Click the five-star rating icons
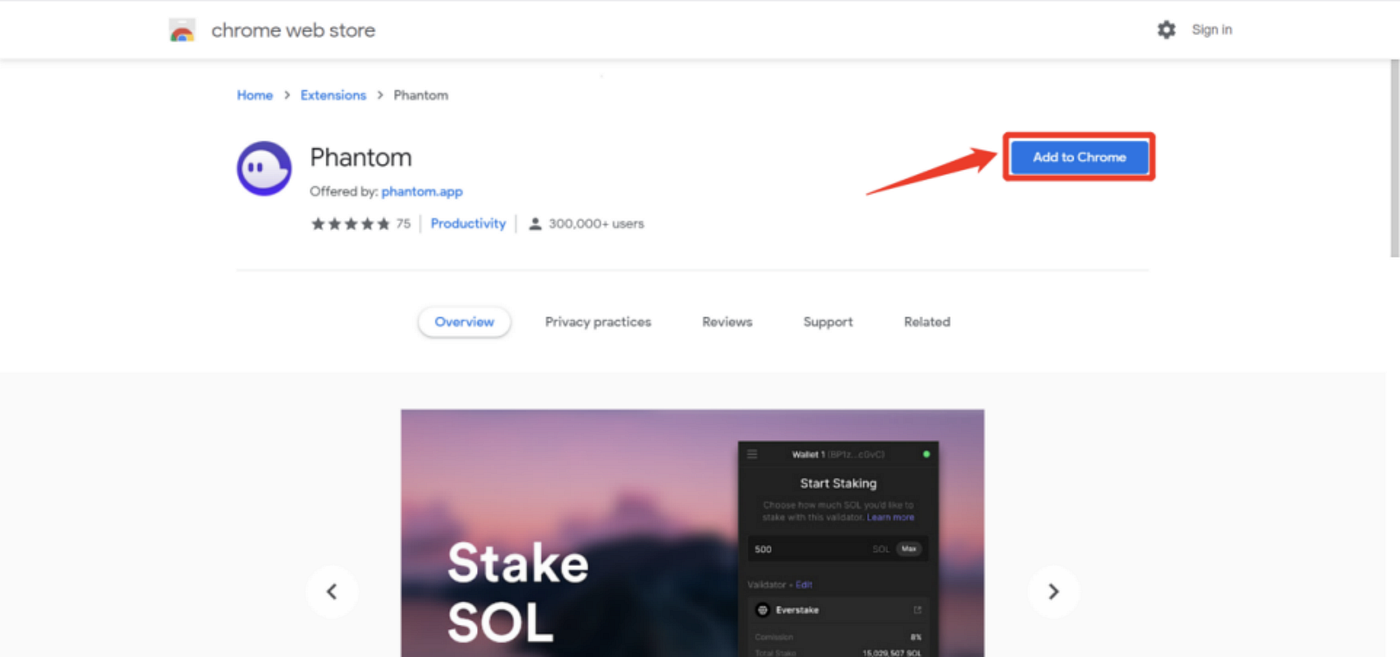The width and height of the screenshot is (1400, 657). tap(350, 224)
